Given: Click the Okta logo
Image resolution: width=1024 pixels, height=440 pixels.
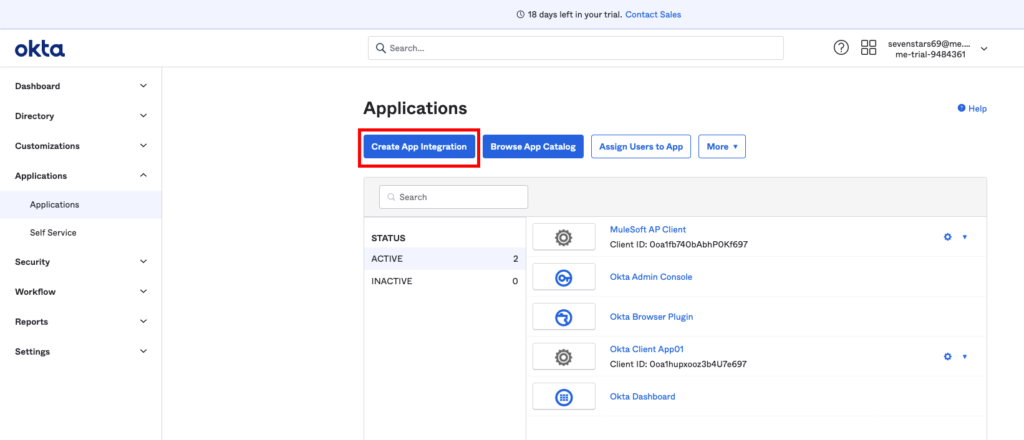Looking at the screenshot, I should coord(40,48).
